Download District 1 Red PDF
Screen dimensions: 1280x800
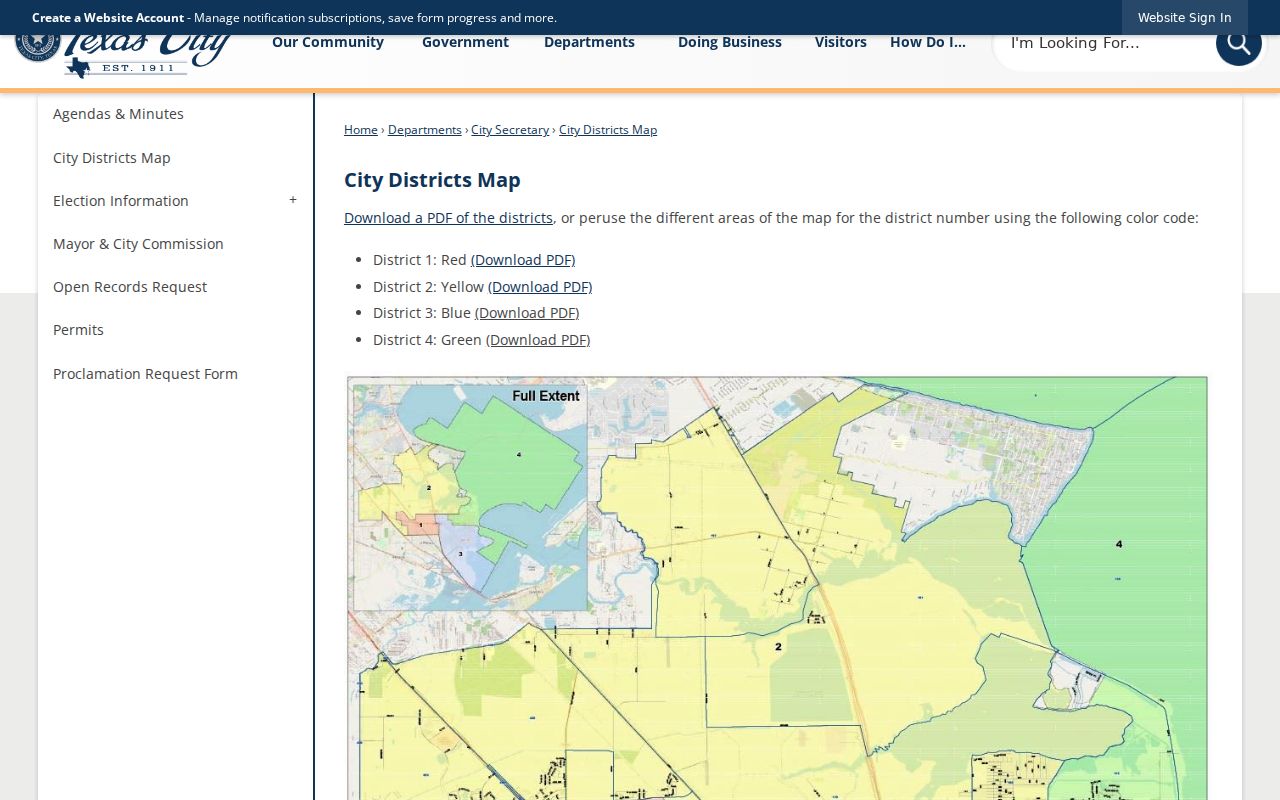click(523, 260)
